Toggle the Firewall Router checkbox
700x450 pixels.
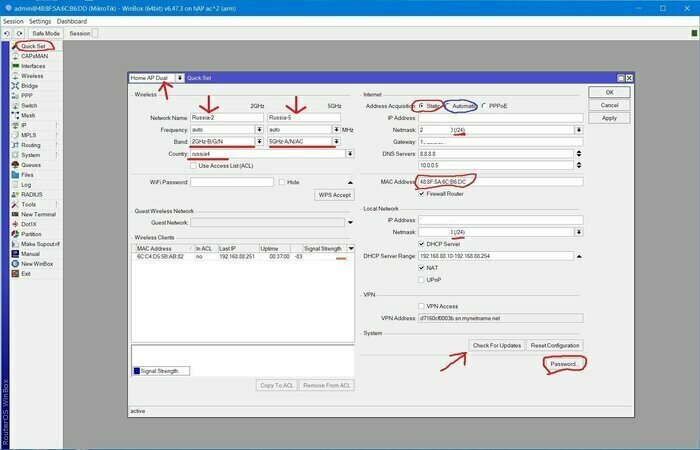click(x=421, y=194)
